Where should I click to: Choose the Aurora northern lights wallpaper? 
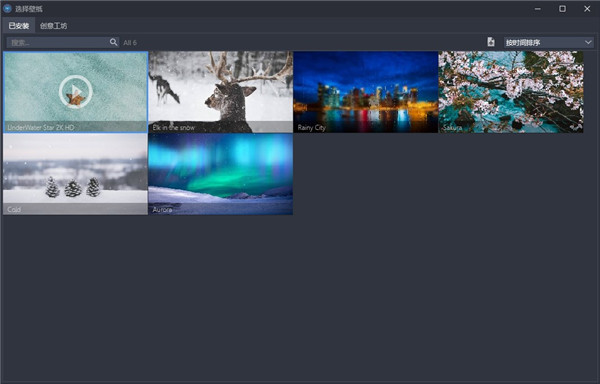point(221,174)
